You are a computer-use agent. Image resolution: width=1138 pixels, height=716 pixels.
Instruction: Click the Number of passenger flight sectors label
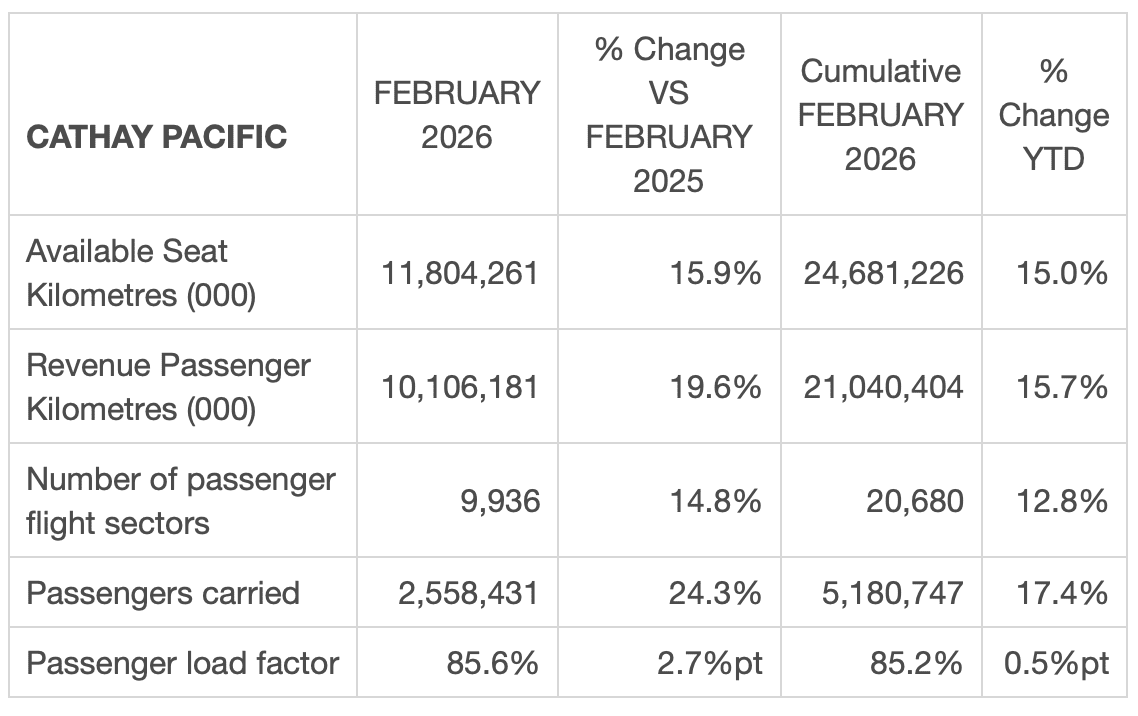tap(180, 500)
